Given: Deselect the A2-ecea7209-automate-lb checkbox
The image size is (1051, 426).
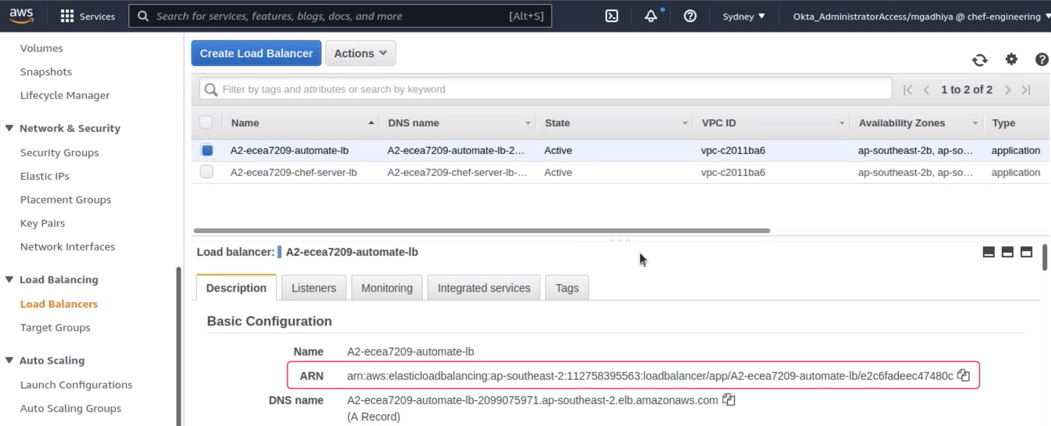Looking at the screenshot, I should (x=207, y=150).
